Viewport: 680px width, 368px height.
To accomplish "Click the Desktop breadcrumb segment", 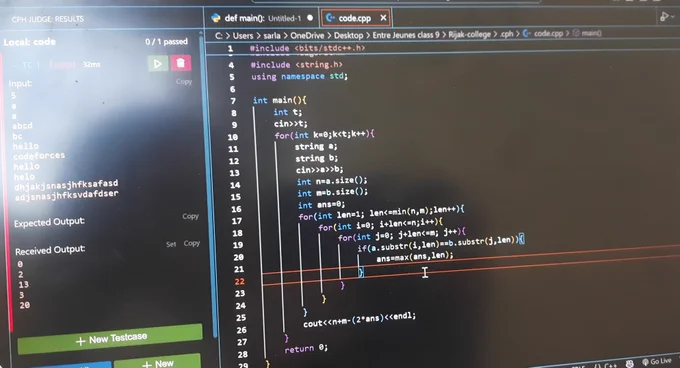I will [x=348, y=35].
